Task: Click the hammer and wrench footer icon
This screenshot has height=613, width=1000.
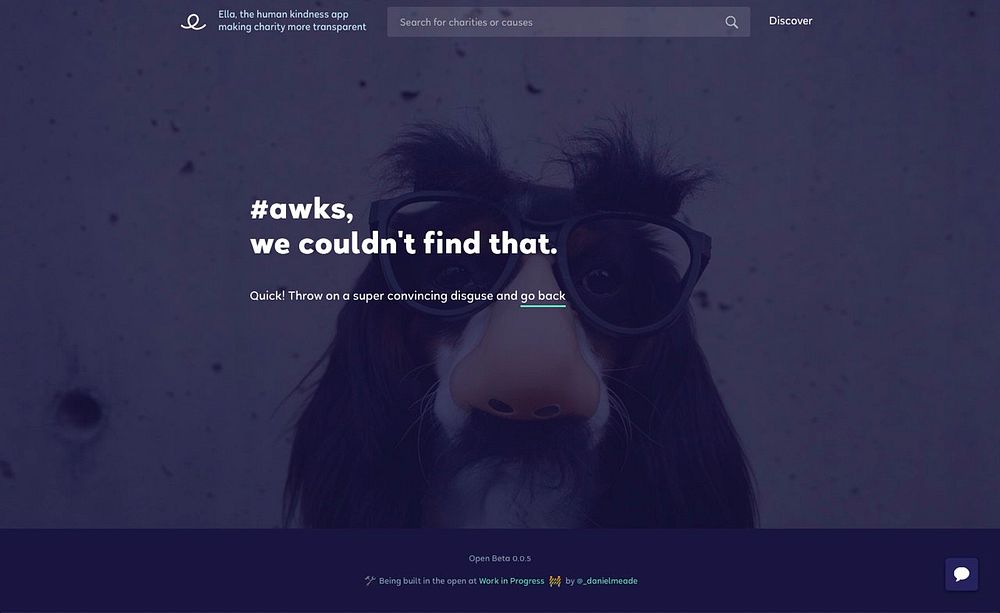Action: pos(370,580)
